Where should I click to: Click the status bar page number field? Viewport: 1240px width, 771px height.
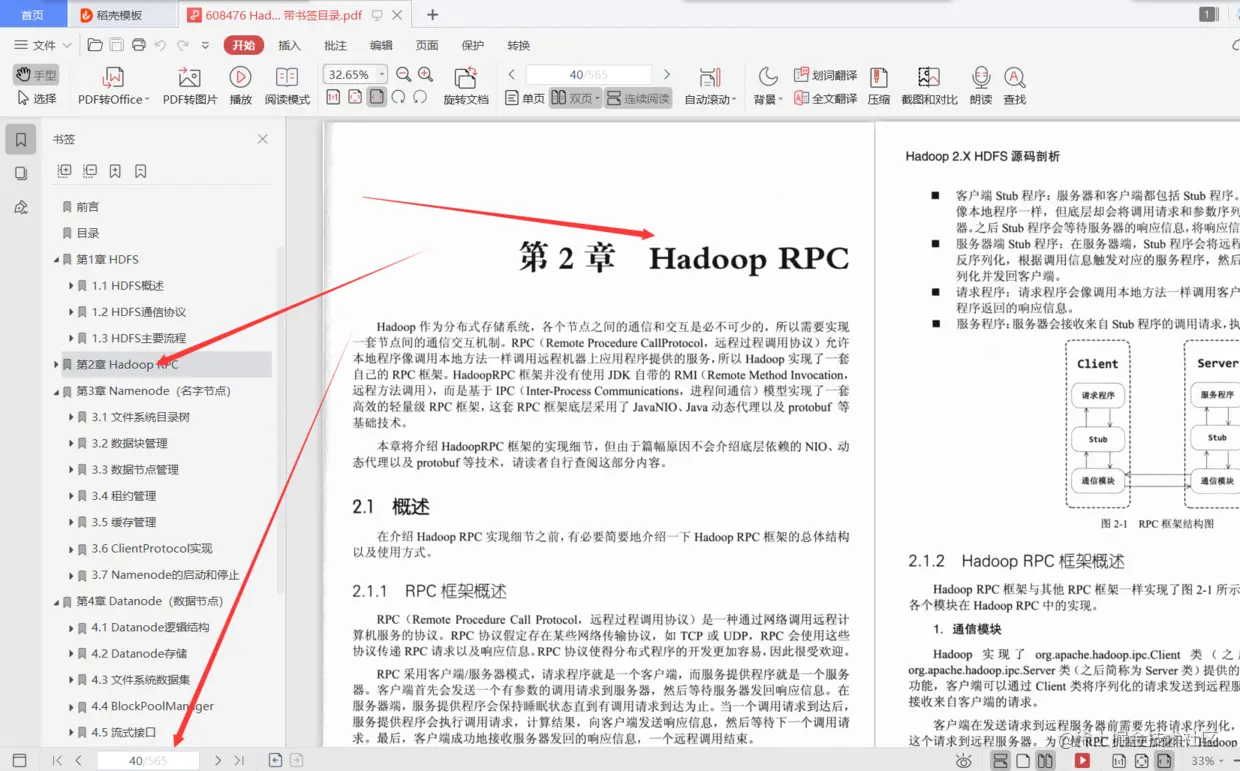pos(148,761)
